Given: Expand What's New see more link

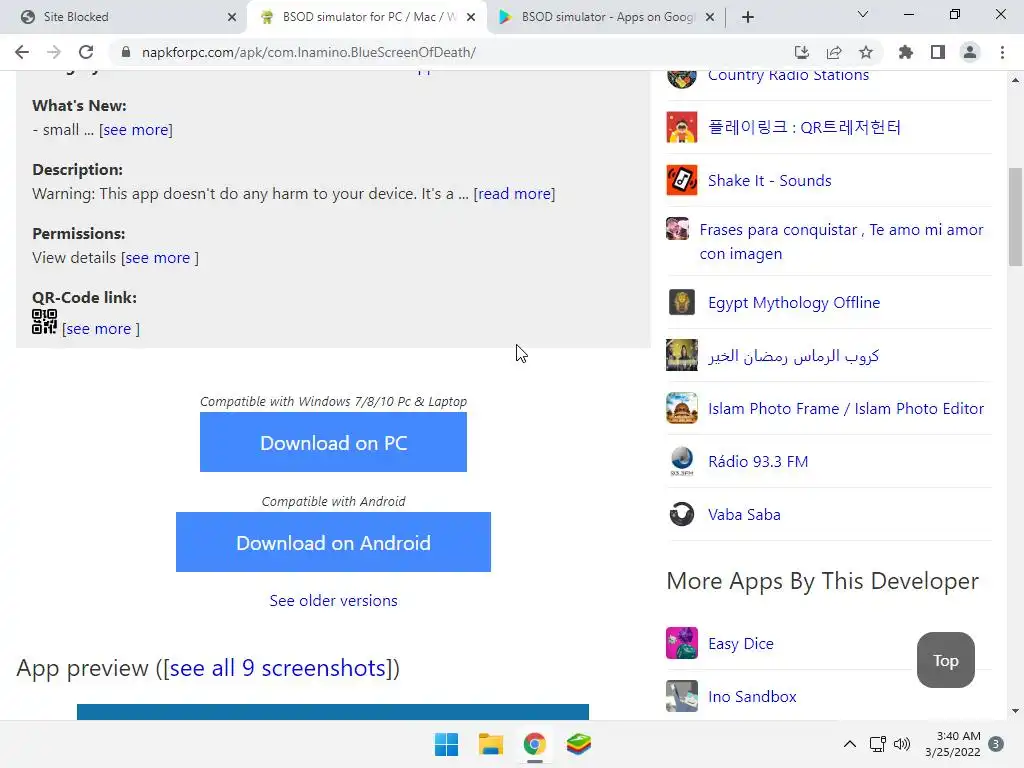Looking at the screenshot, I should [x=136, y=130].
